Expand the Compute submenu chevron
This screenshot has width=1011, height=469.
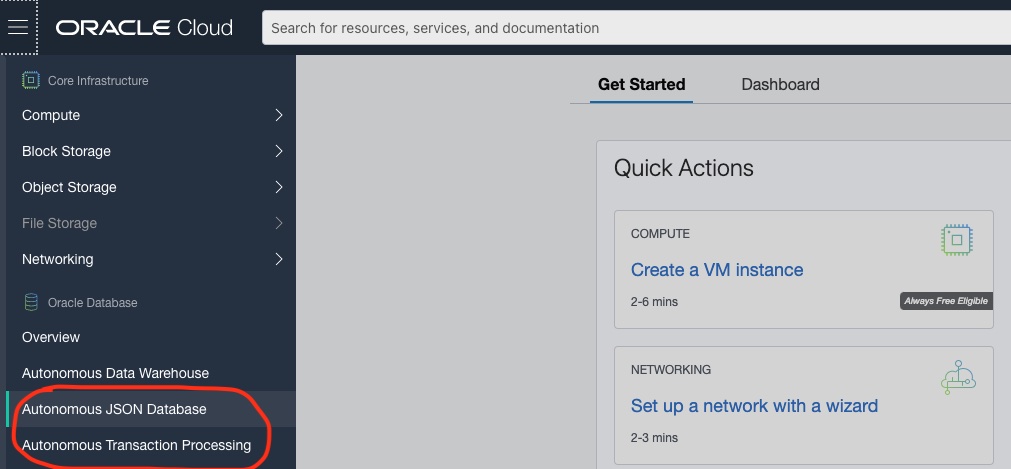(279, 115)
